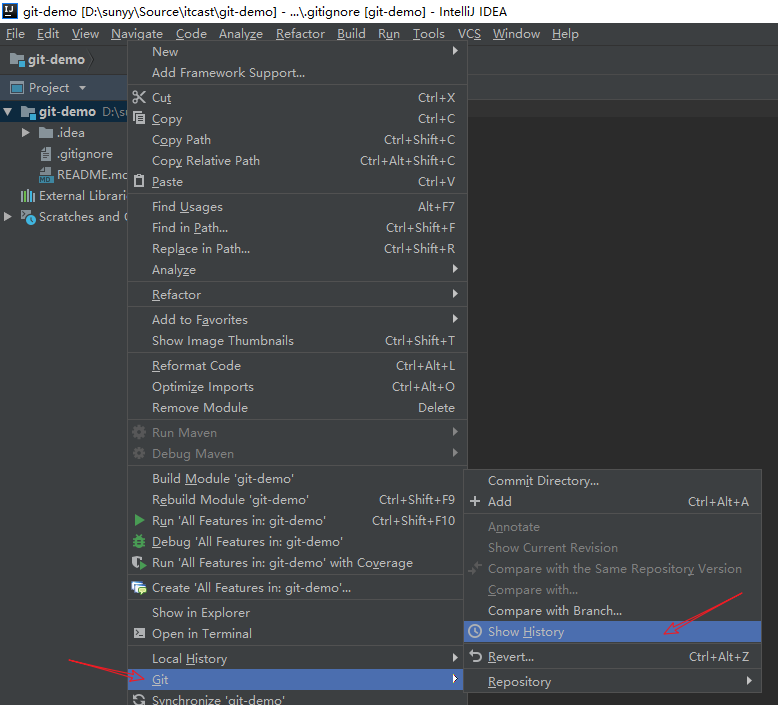Viewport: 778px width, 705px height.
Task: Collapse the git-demo project root node
Action: coord(9,112)
